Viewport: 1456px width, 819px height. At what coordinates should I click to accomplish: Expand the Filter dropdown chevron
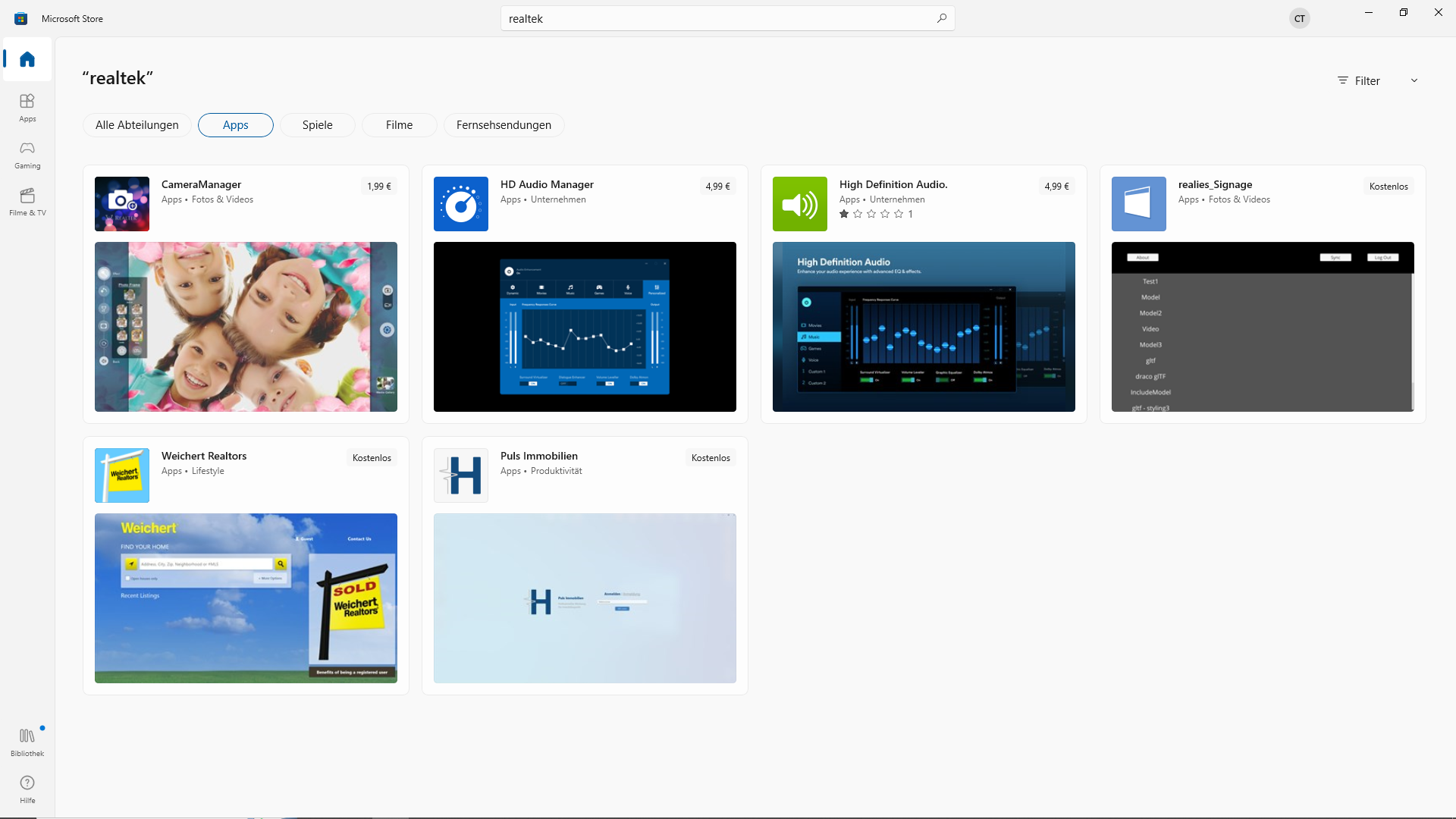click(1414, 80)
